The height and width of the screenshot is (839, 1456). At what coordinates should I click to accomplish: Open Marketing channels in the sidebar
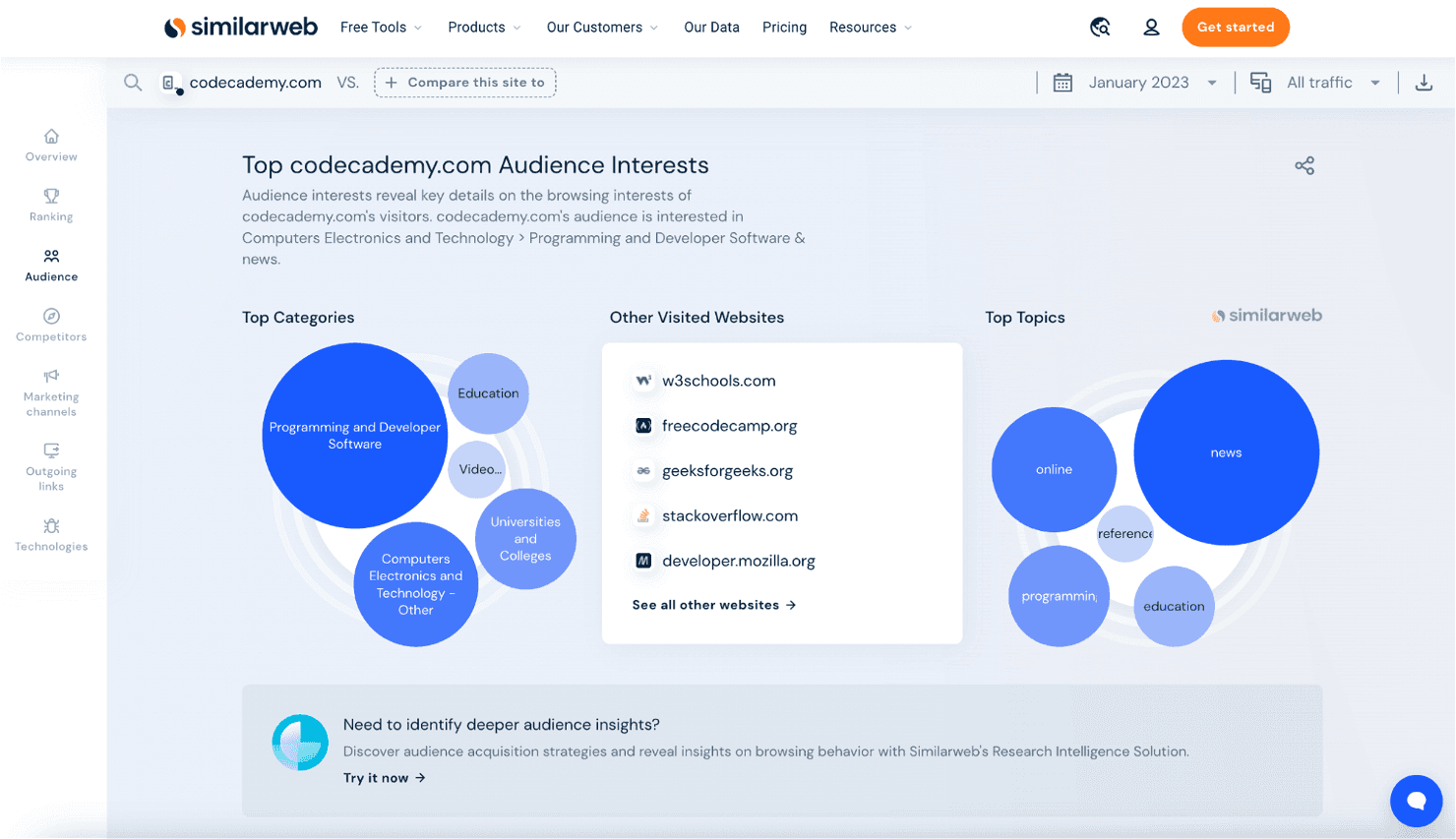(x=51, y=393)
